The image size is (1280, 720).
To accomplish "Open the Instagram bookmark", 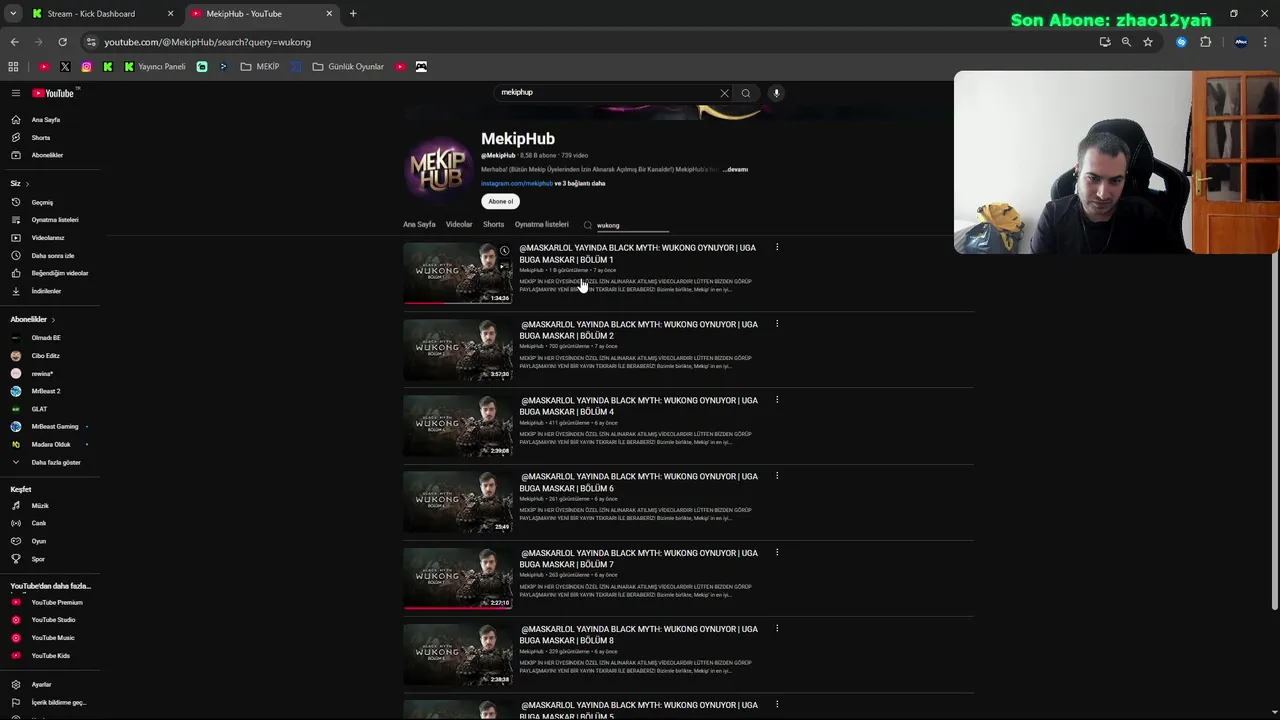I will 87,67.
